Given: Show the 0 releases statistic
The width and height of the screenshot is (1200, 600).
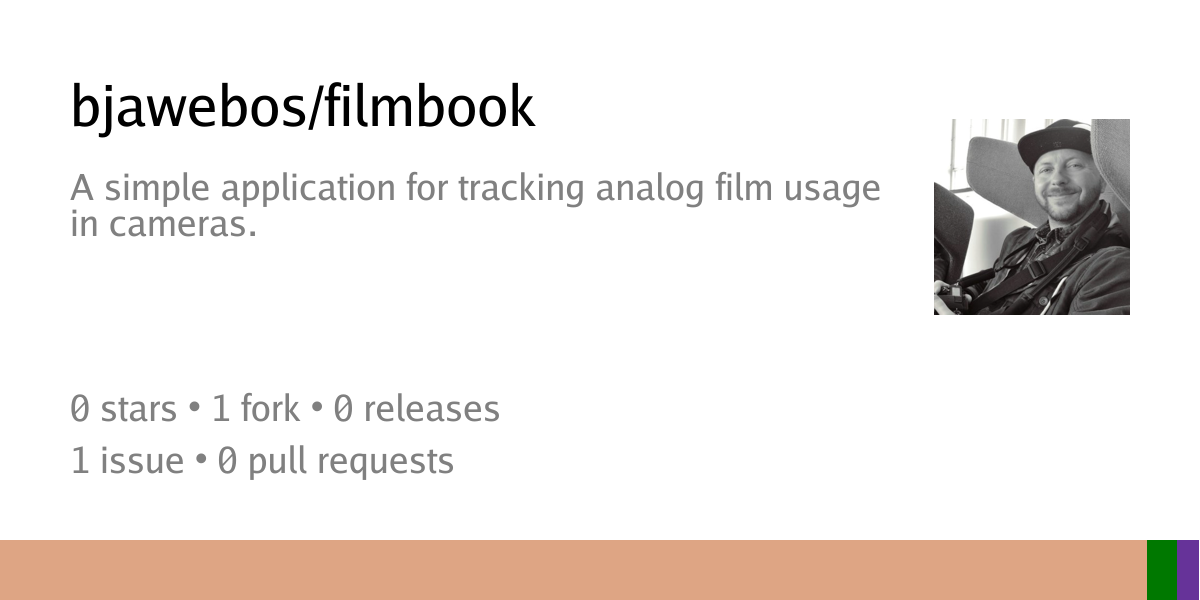Looking at the screenshot, I should point(417,409).
